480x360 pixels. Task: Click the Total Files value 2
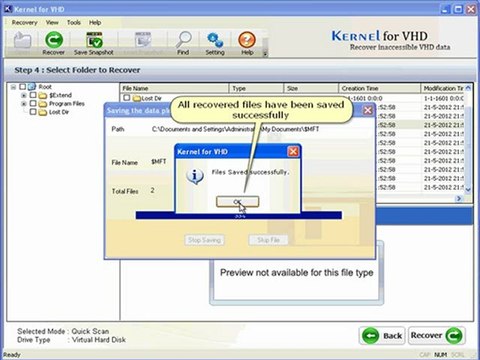[x=152, y=190]
